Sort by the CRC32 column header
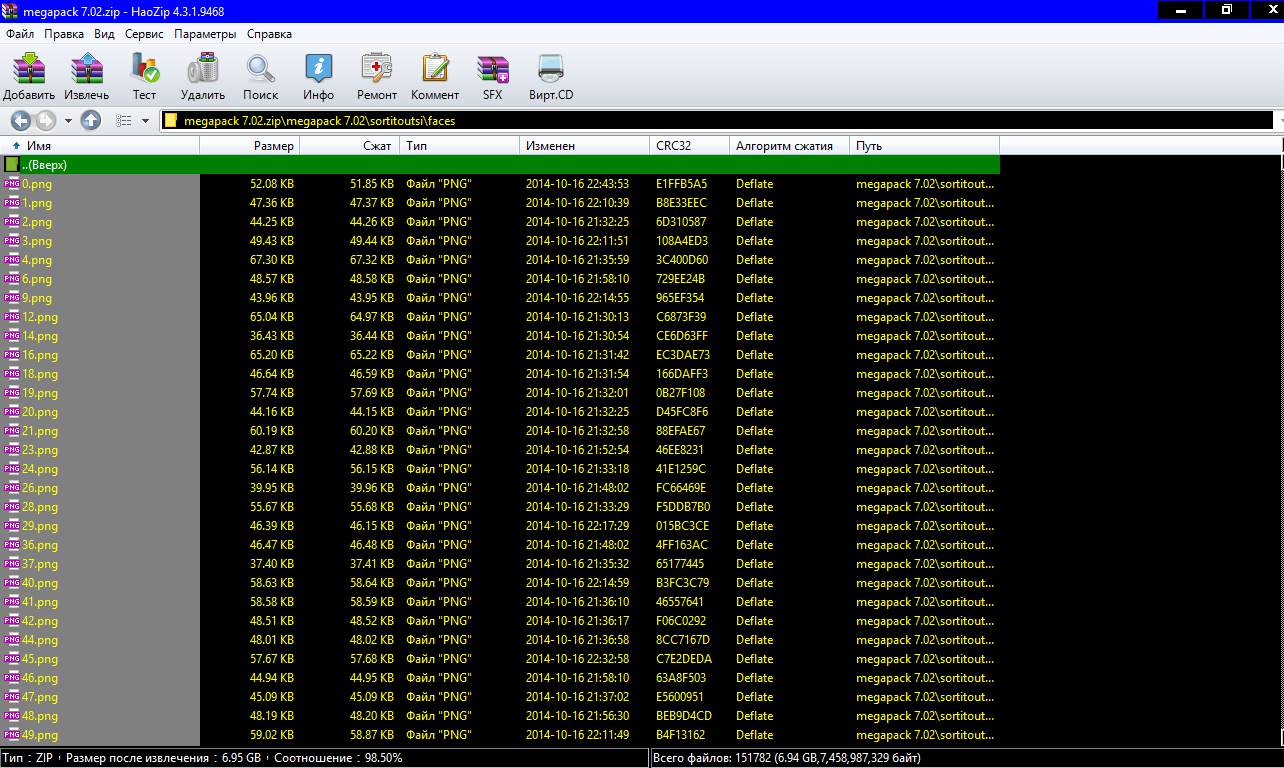The width and height of the screenshot is (1284, 768). pyautogui.click(x=689, y=146)
